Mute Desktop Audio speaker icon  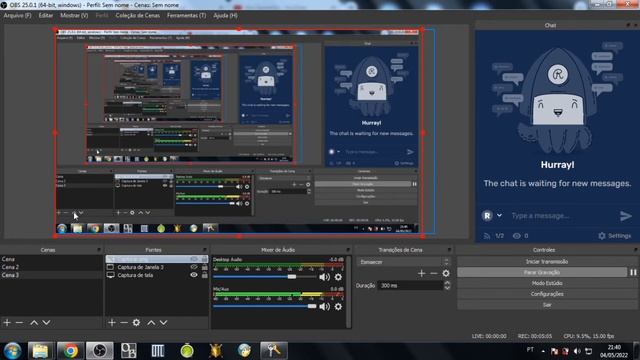pyautogui.click(x=324, y=277)
